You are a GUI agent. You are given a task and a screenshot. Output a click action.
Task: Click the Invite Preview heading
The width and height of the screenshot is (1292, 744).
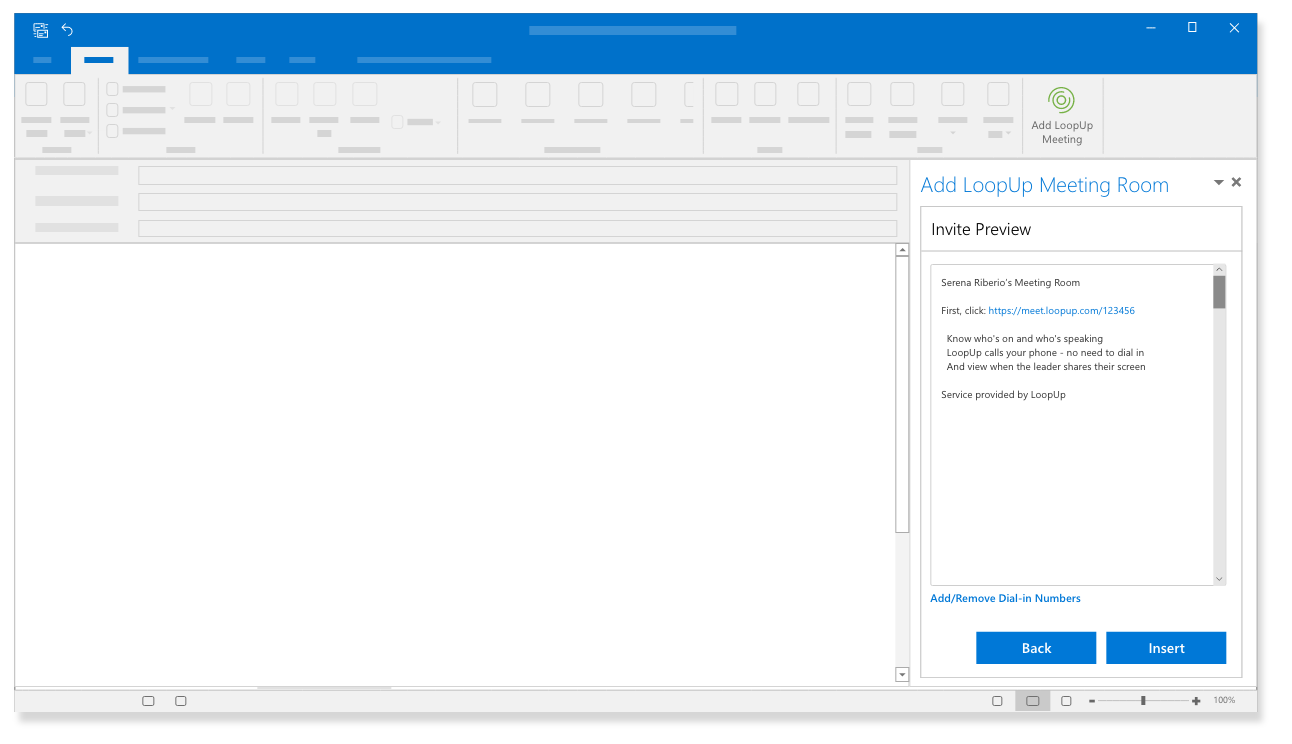(981, 229)
